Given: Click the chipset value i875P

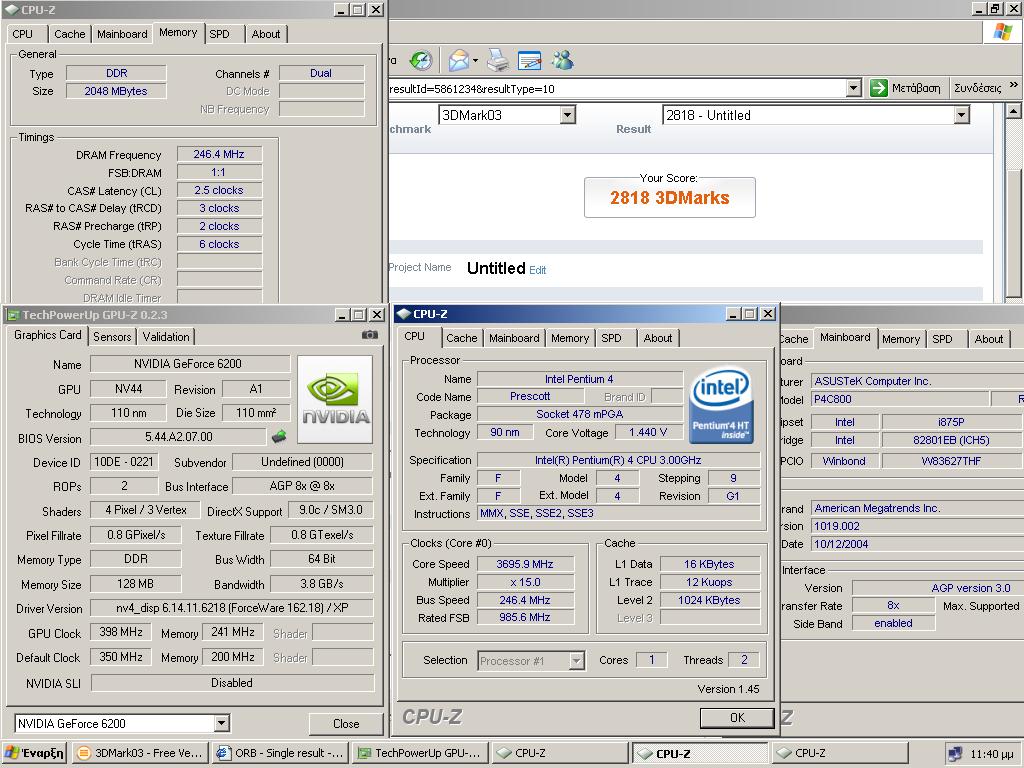Looking at the screenshot, I should pyautogui.click(x=951, y=423).
